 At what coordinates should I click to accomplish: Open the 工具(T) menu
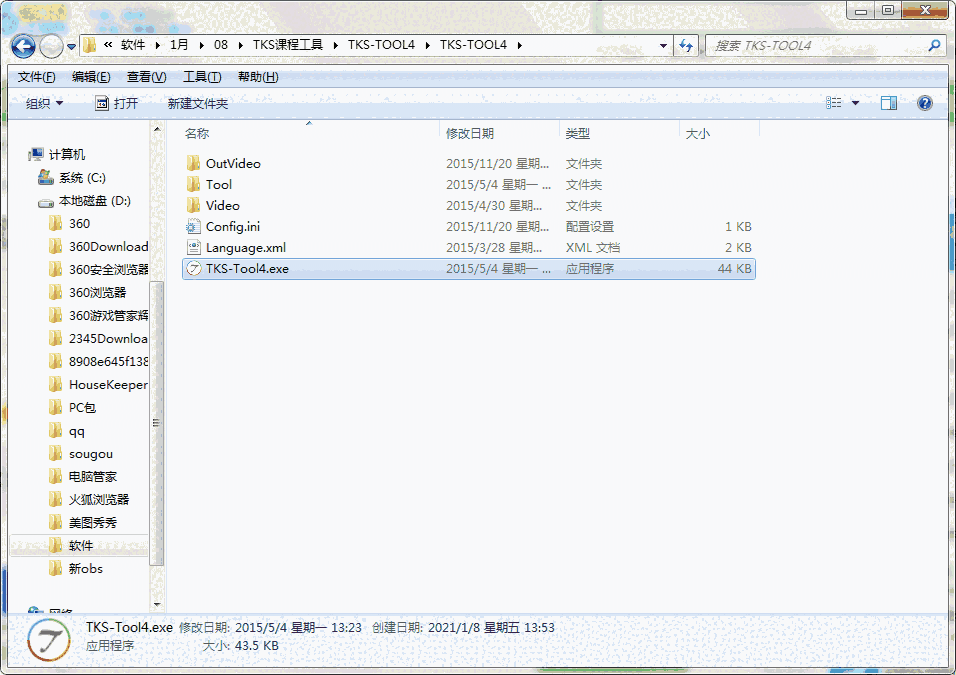pos(202,77)
